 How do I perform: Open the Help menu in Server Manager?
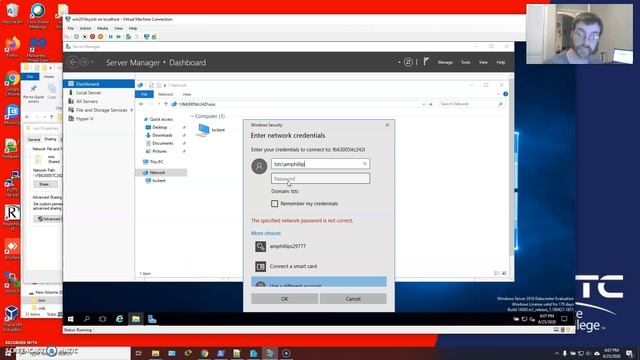(501, 62)
